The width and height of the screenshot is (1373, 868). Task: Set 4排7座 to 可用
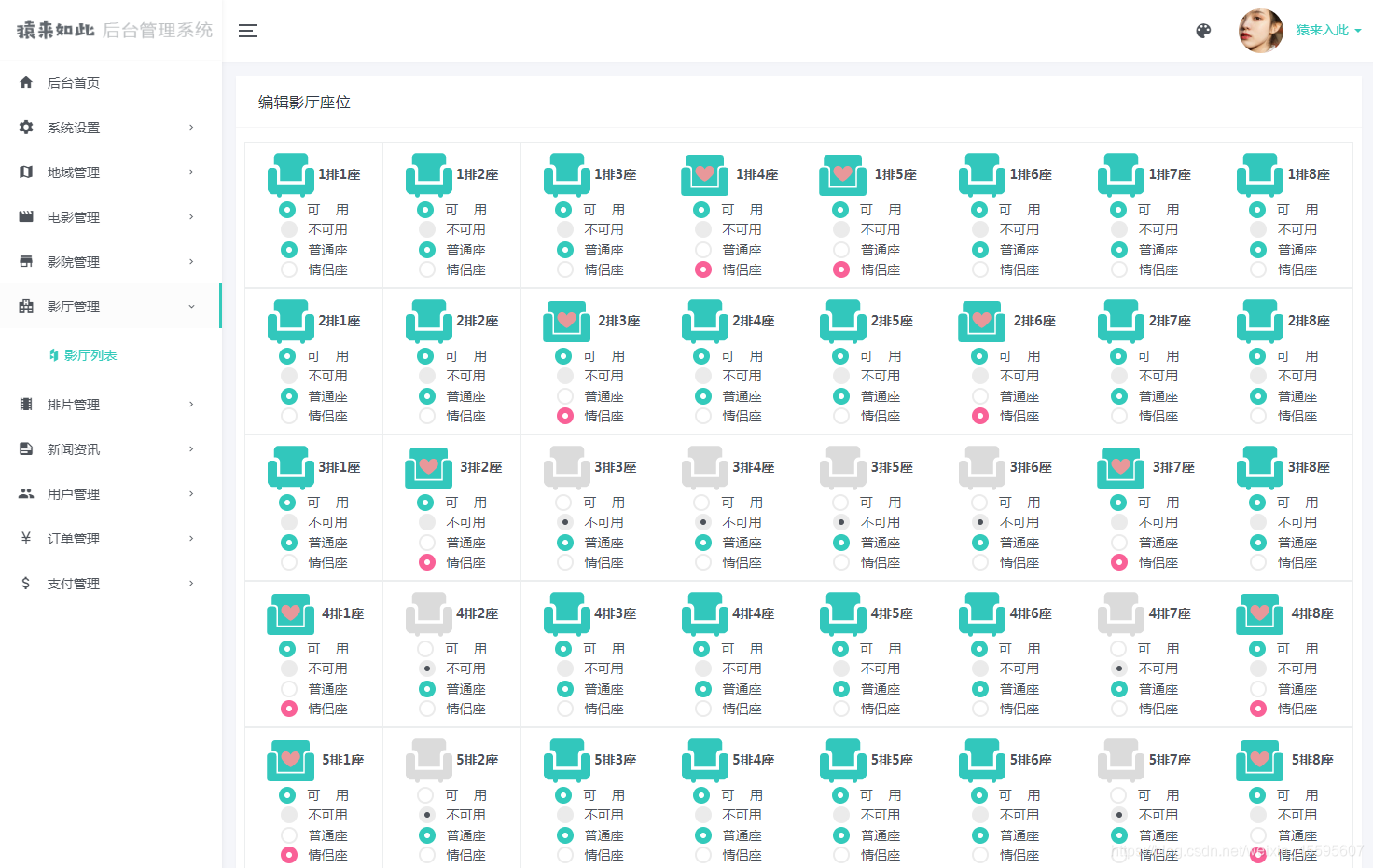[x=1119, y=649]
